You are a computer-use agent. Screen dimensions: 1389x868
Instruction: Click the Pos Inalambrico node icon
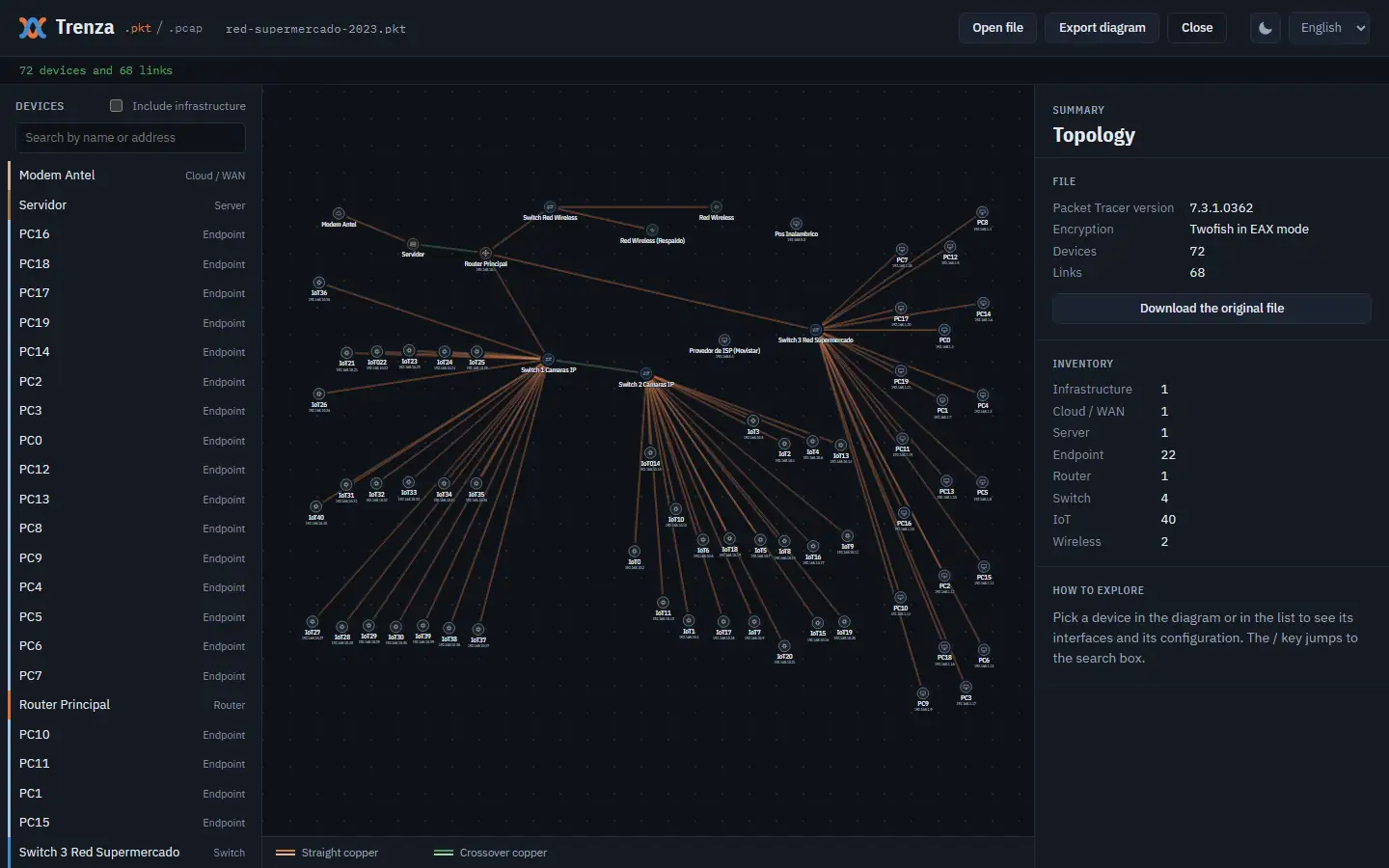[x=796, y=224]
